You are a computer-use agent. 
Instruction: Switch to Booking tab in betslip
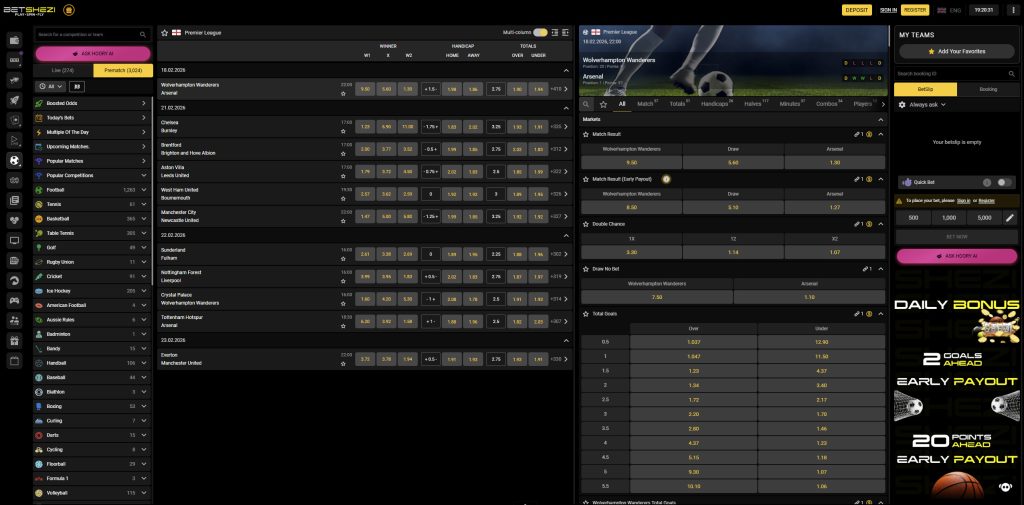pyautogui.click(x=987, y=90)
